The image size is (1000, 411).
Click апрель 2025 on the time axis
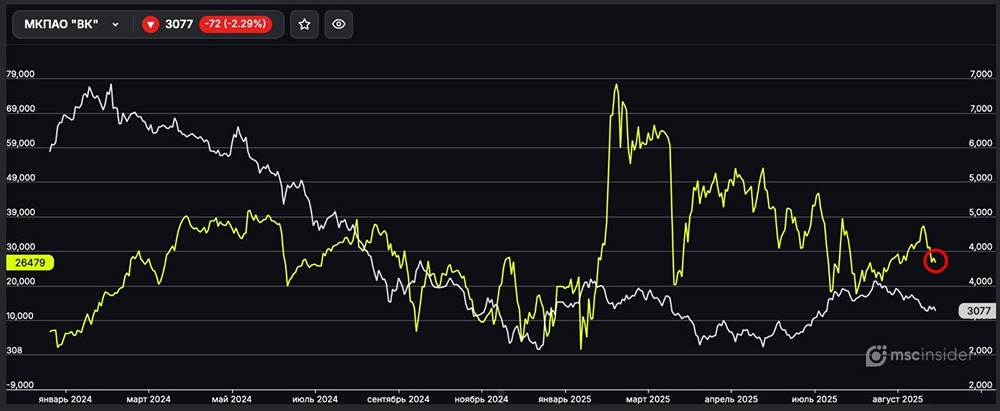coord(731,399)
